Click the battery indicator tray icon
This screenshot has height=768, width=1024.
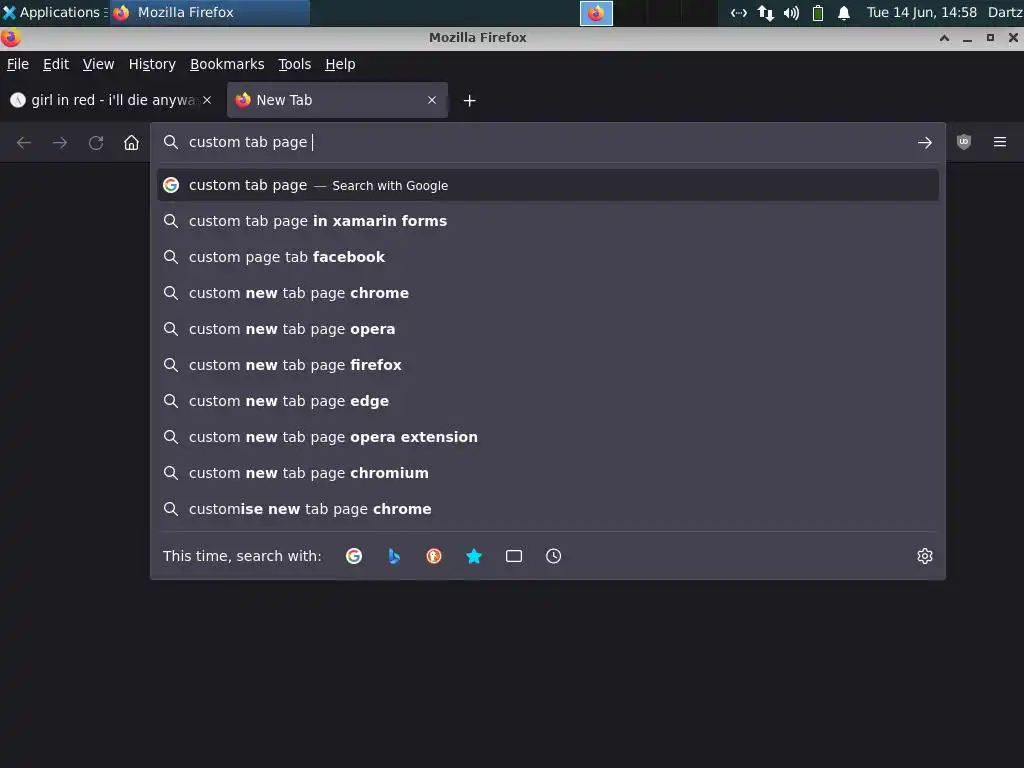pos(818,12)
